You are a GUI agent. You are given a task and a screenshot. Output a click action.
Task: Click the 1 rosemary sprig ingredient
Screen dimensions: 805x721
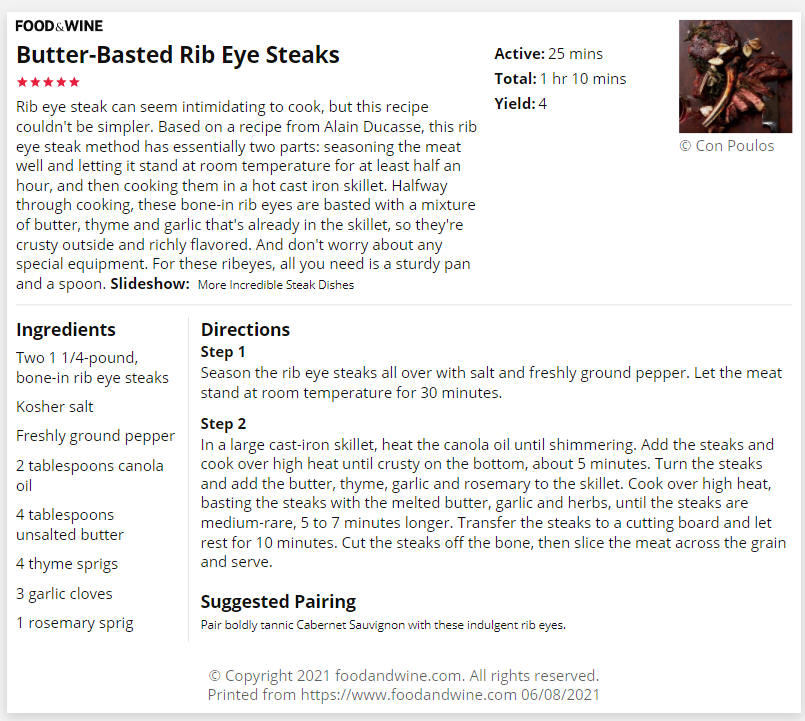pos(74,623)
